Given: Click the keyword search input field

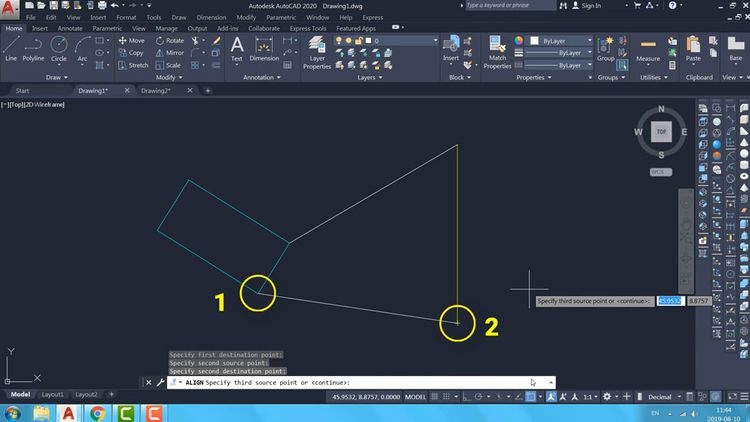Looking at the screenshot, I should [510, 6].
